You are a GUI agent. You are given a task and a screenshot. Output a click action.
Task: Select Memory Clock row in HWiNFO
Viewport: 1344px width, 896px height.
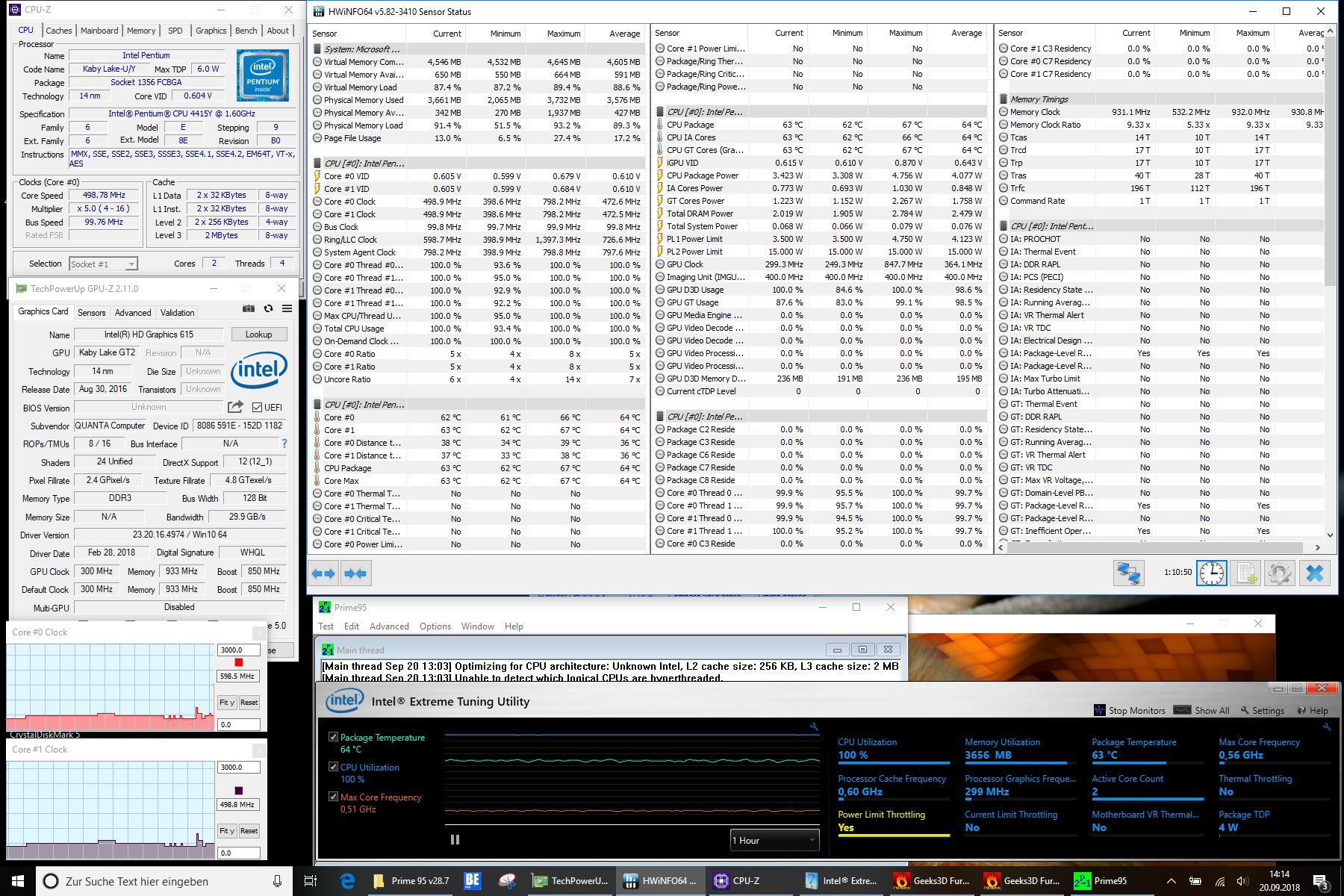coord(1162,112)
